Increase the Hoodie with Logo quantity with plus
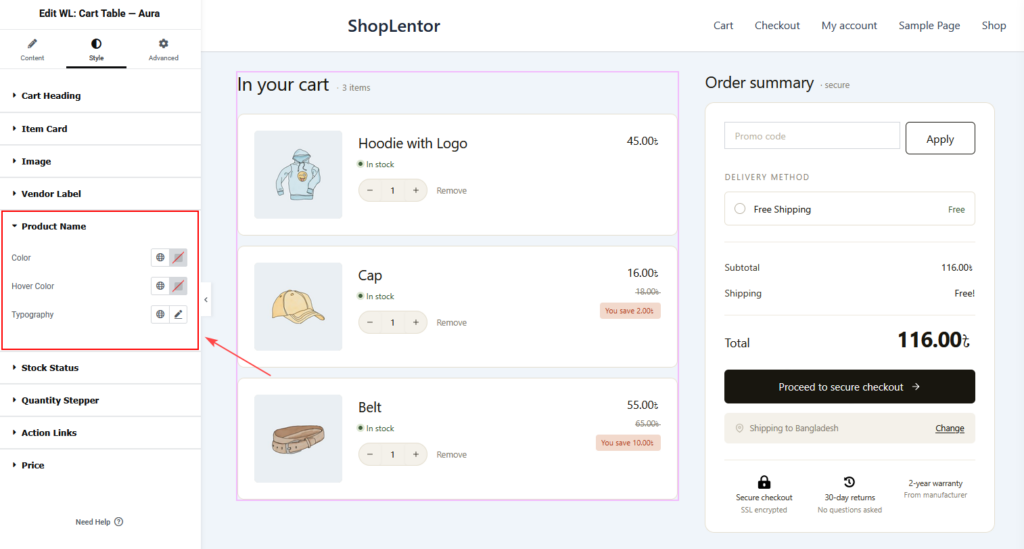Screen dimensions: 1024x549 [x=415, y=191]
